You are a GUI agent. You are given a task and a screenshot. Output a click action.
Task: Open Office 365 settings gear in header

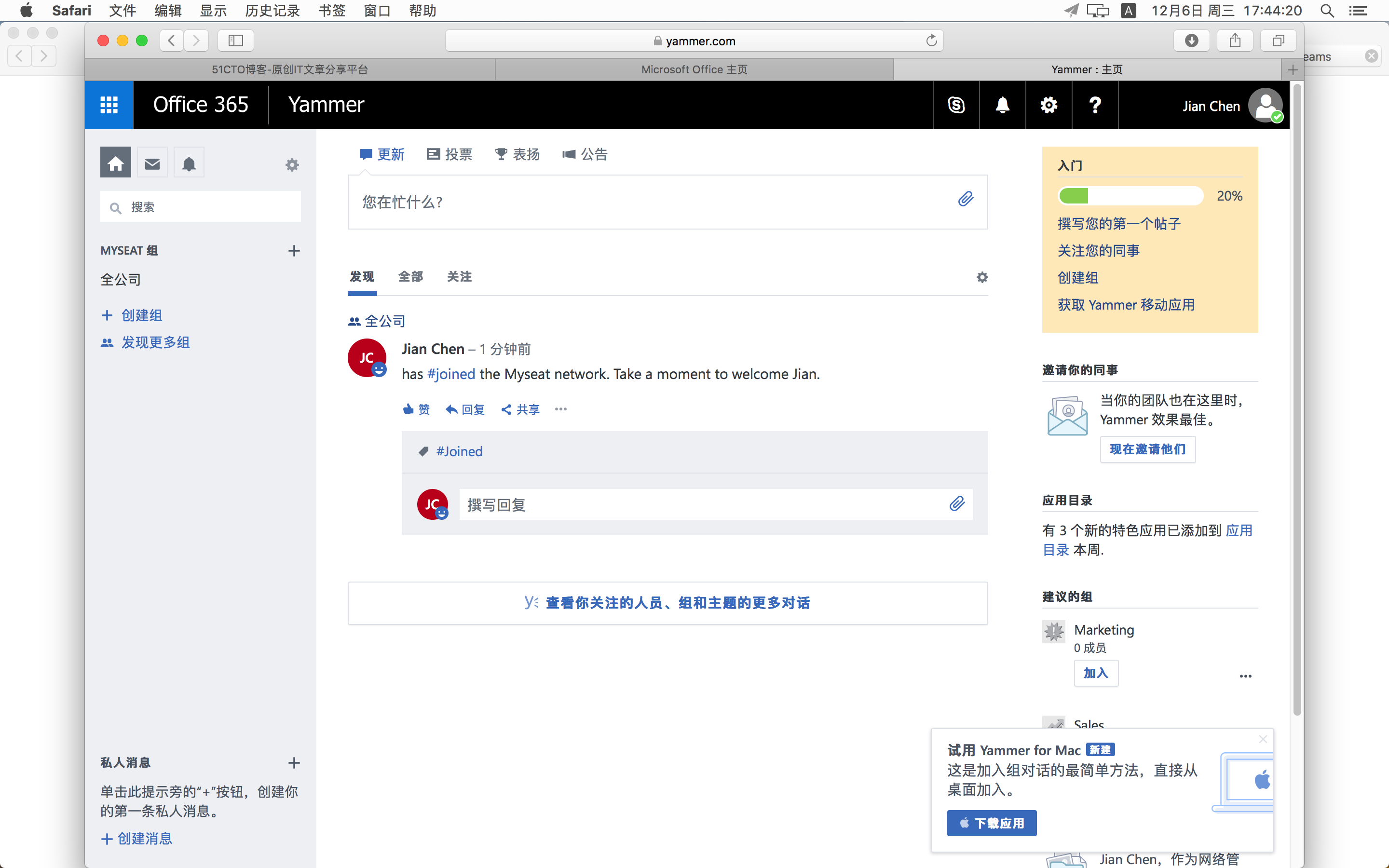coord(1049,105)
